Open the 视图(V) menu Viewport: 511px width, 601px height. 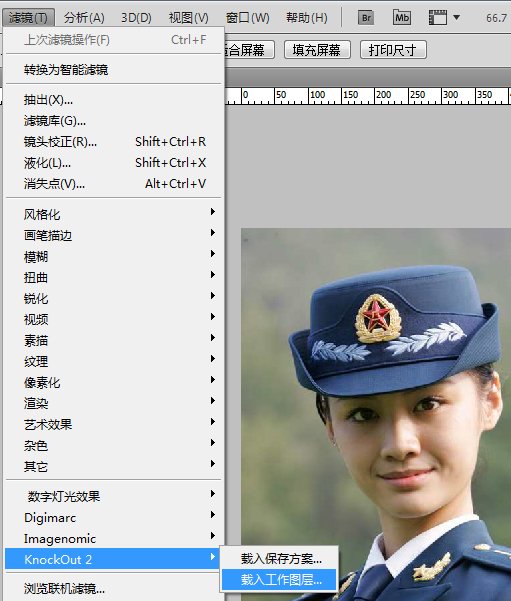coord(189,18)
